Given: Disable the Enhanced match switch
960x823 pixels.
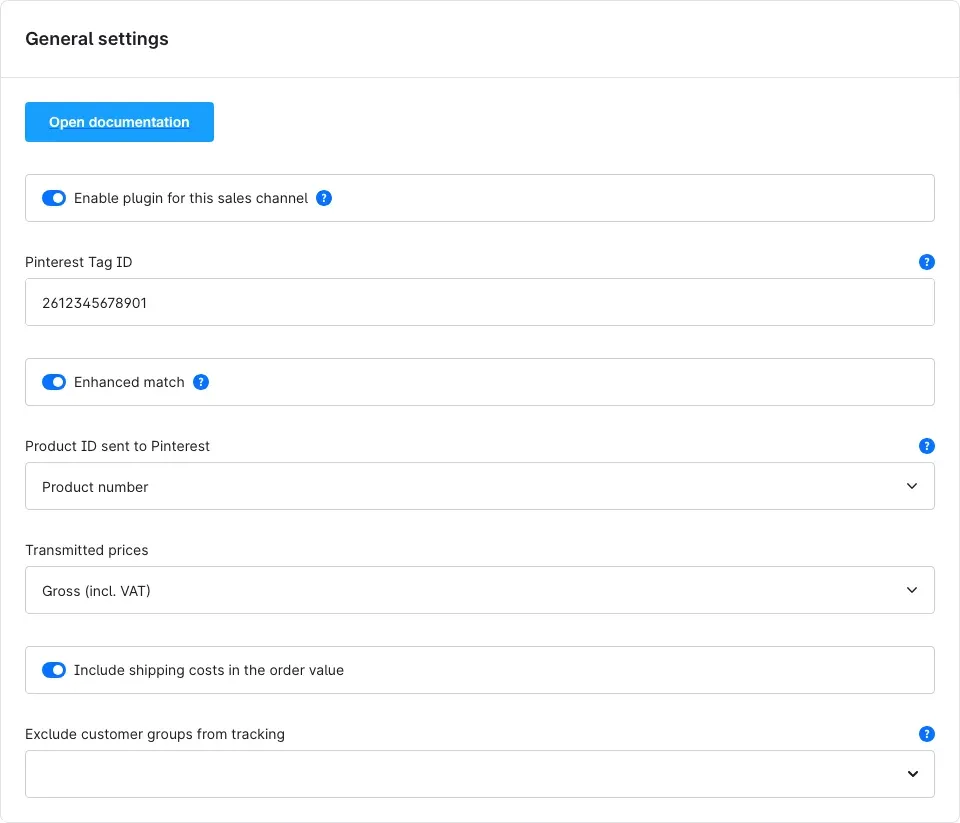Looking at the screenshot, I should [54, 382].
